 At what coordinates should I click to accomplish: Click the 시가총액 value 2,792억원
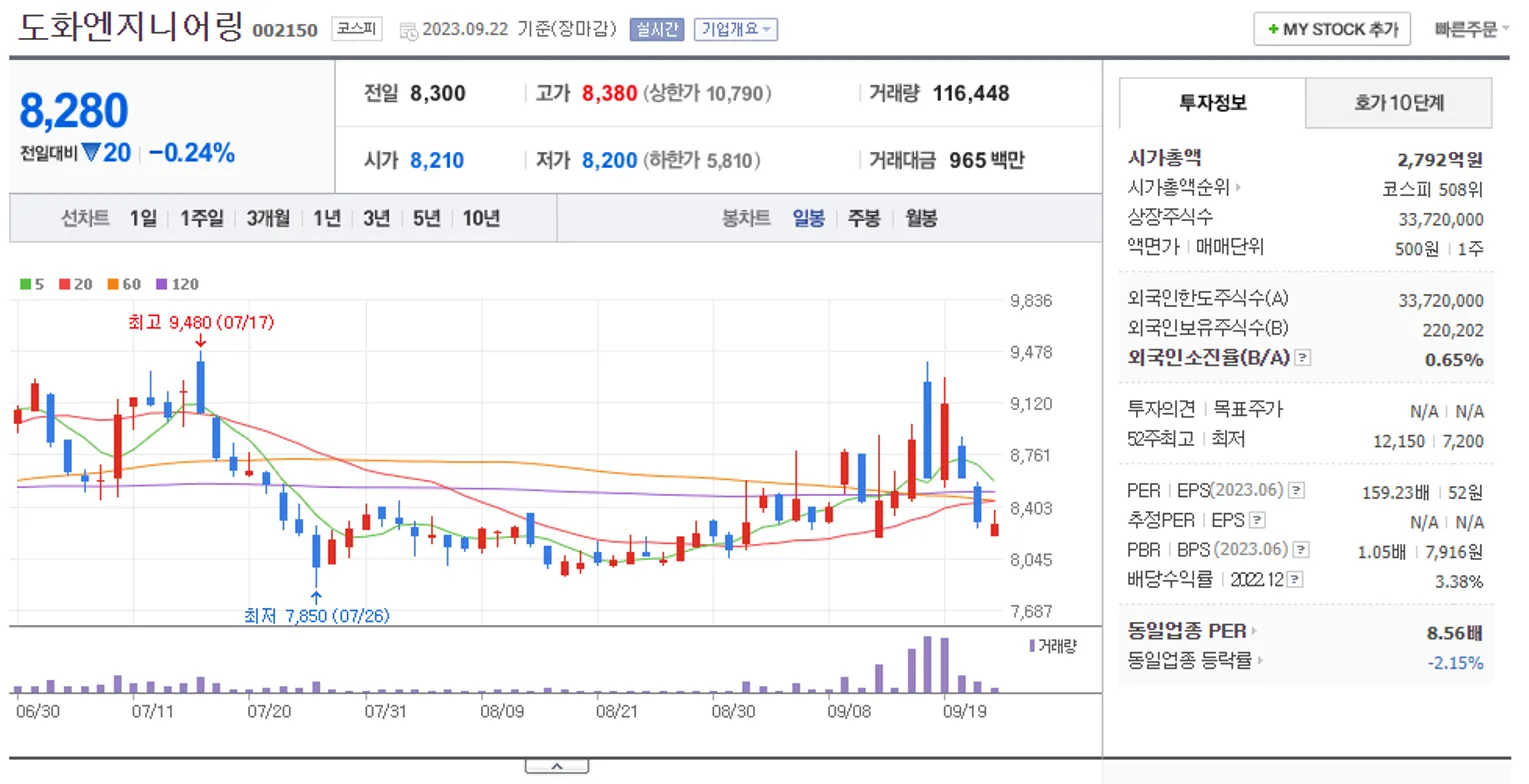click(x=1440, y=159)
